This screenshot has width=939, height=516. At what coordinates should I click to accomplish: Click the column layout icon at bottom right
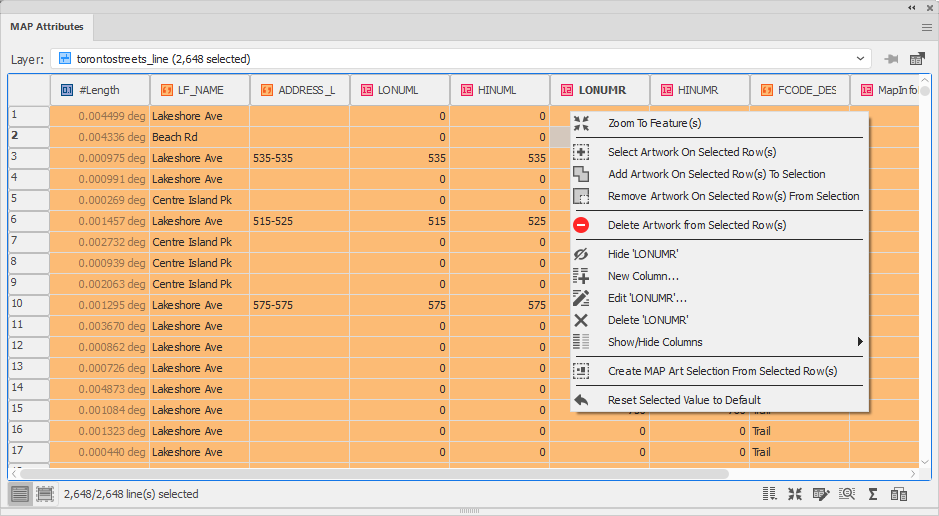pyautogui.click(x=770, y=494)
